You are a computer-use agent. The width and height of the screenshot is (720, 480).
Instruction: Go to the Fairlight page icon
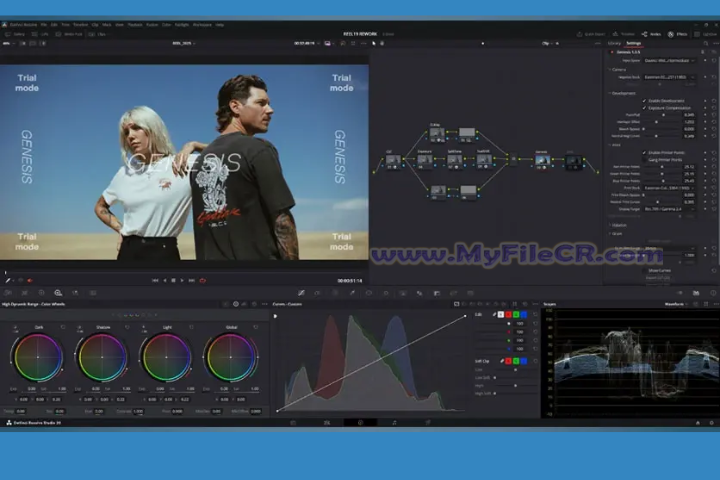394,423
